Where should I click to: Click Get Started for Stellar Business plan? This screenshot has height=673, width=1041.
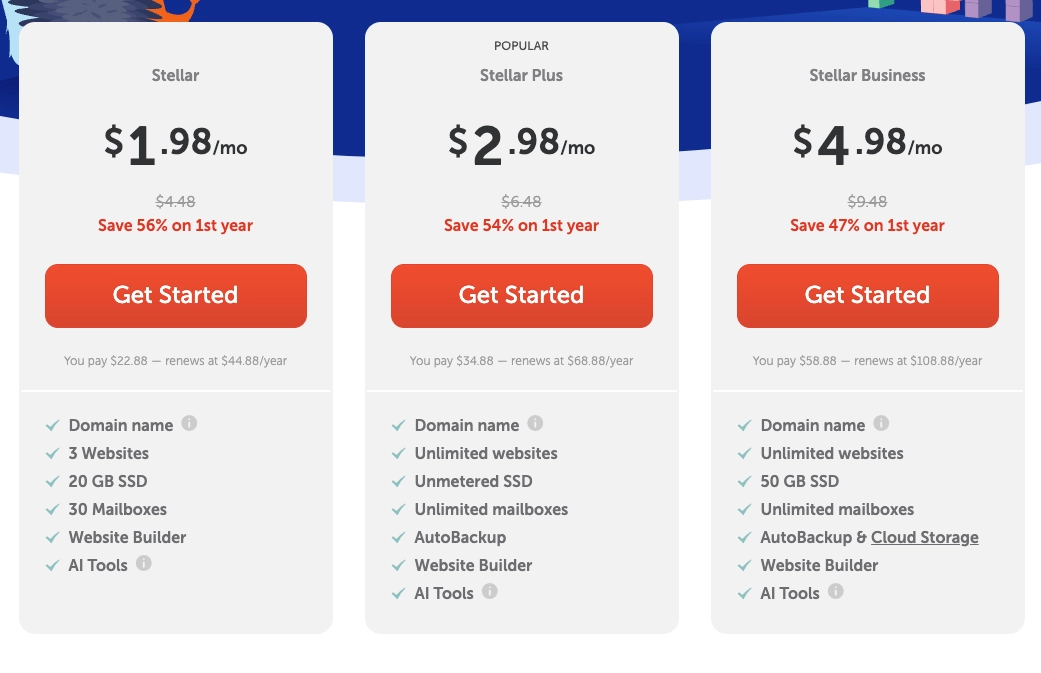(868, 296)
